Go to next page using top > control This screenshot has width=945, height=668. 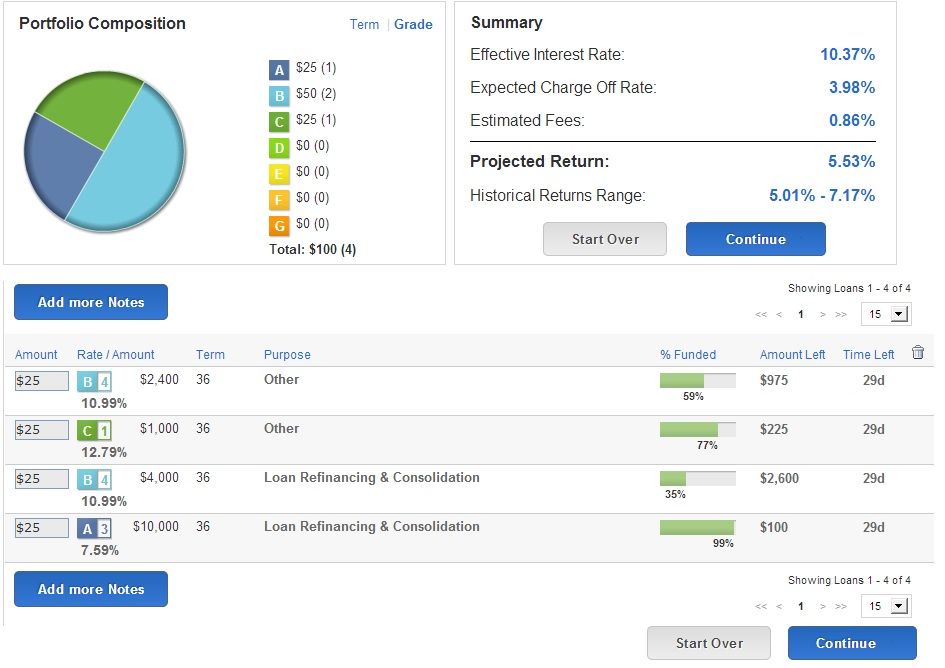tap(823, 314)
